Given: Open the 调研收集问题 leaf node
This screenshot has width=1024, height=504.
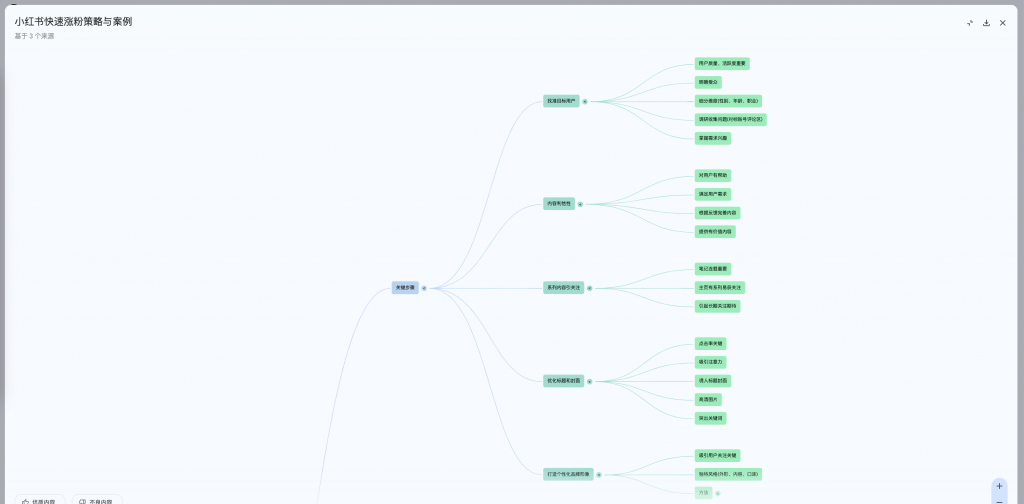Looking at the screenshot, I should click(x=731, y=119).
